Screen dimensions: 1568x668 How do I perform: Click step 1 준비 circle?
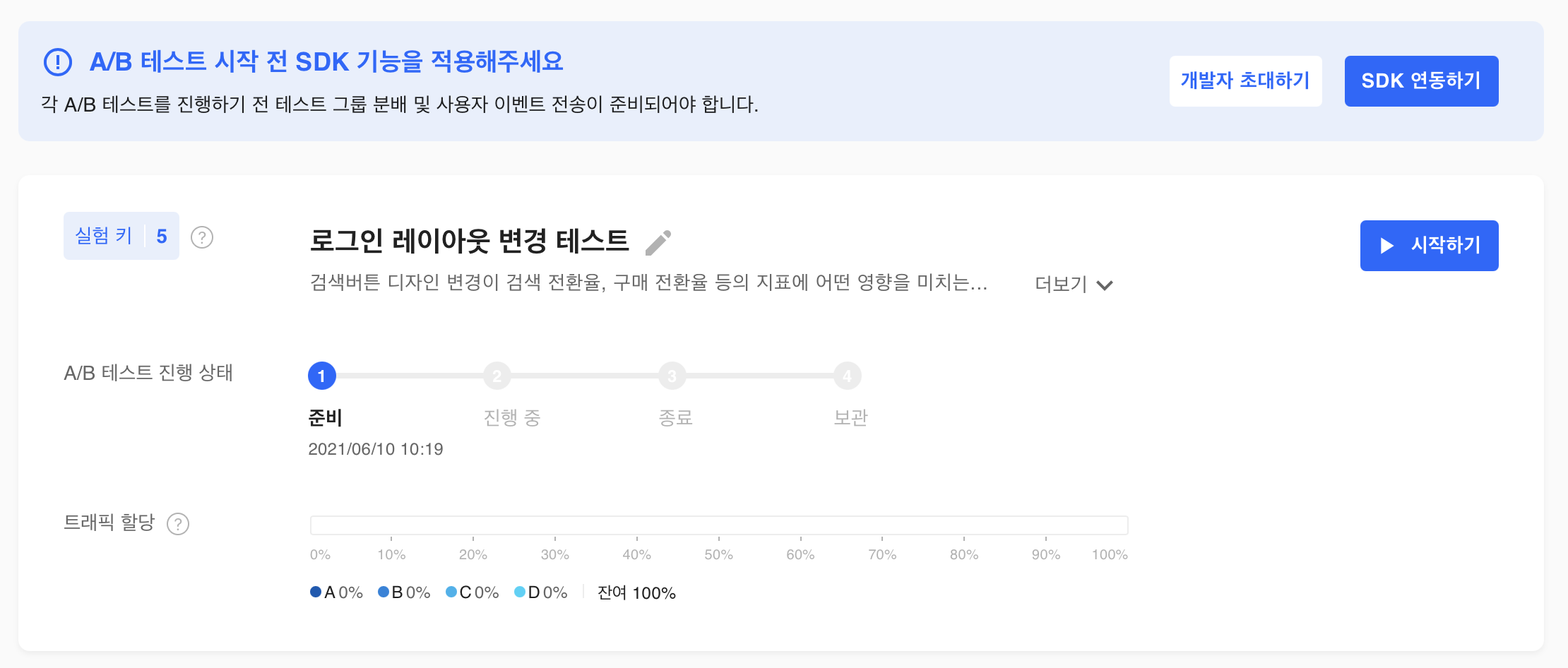[x=322, y=376]
